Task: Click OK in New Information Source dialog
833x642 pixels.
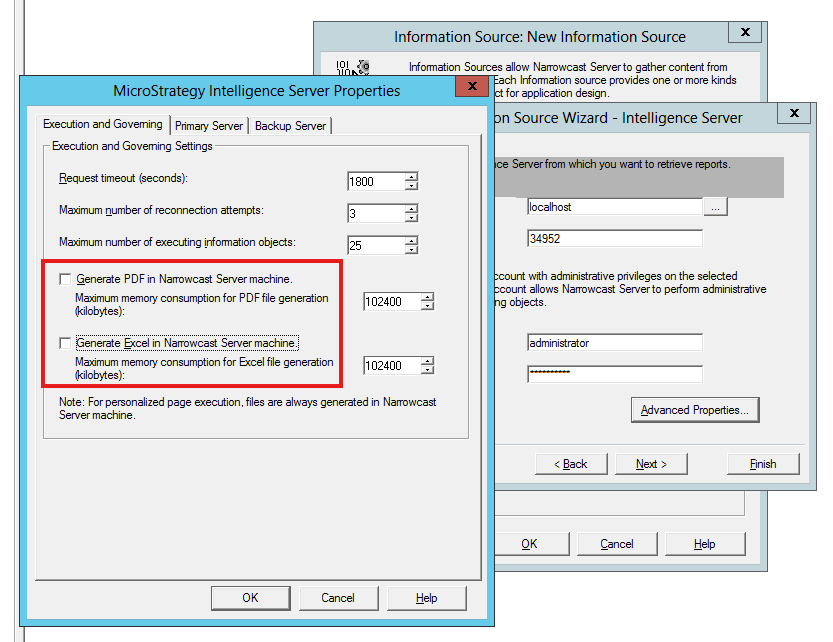Action: [529, 544]
